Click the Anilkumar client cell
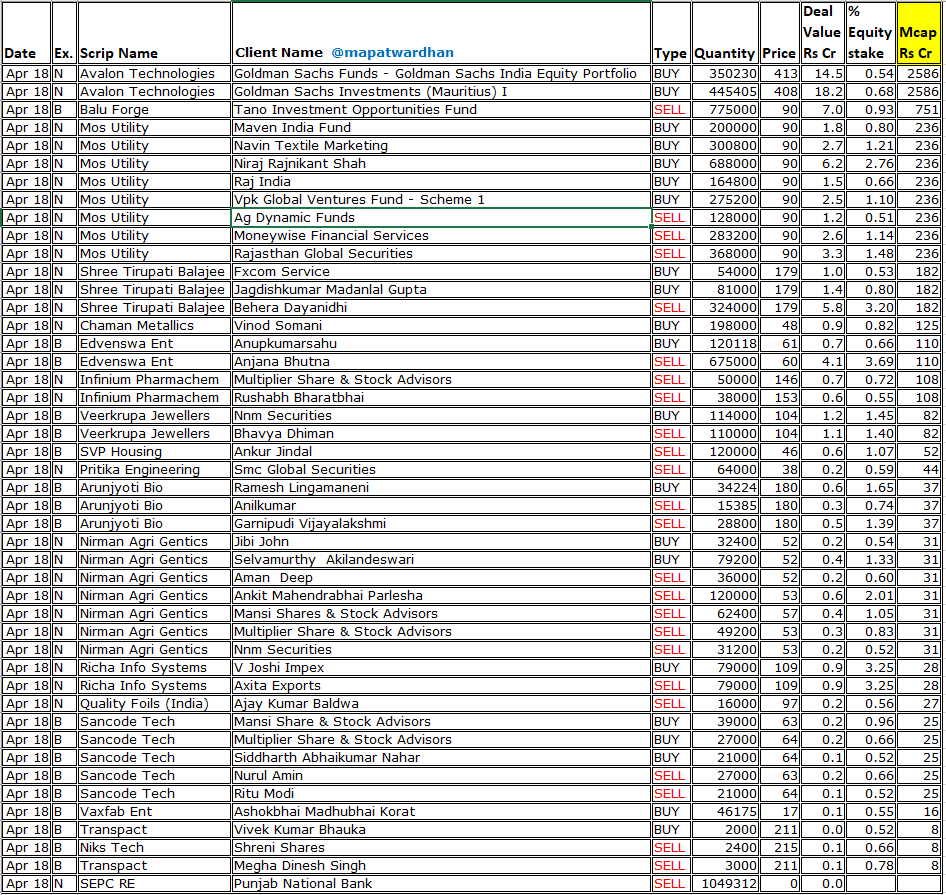This screenshot has height=895, width=946. pyautogui.click(x=441, y=506)
